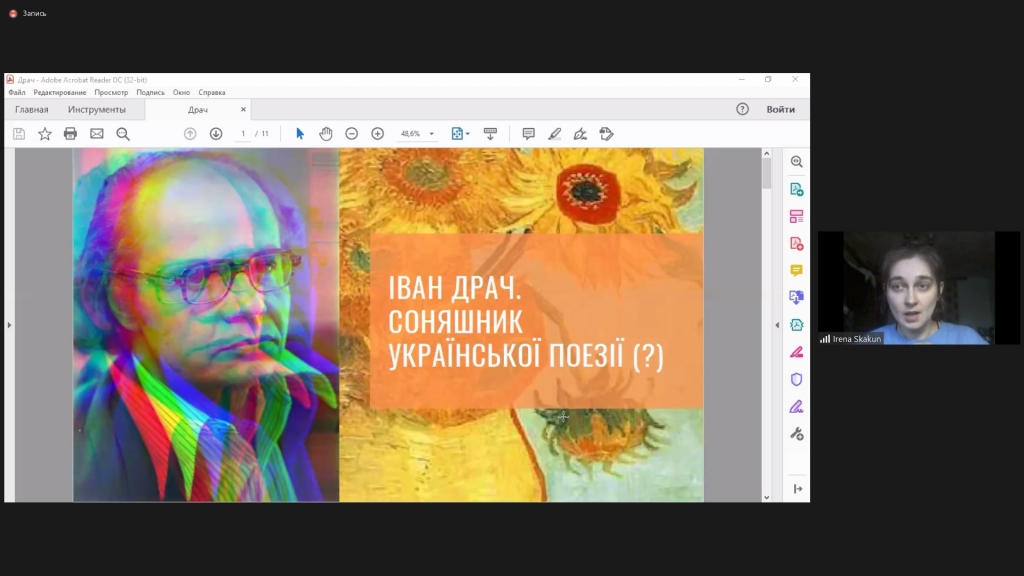The height and width of the screenshot is (576, 1024).
Task: Switch to the Главная tab
Action: (x=31, y=110)
